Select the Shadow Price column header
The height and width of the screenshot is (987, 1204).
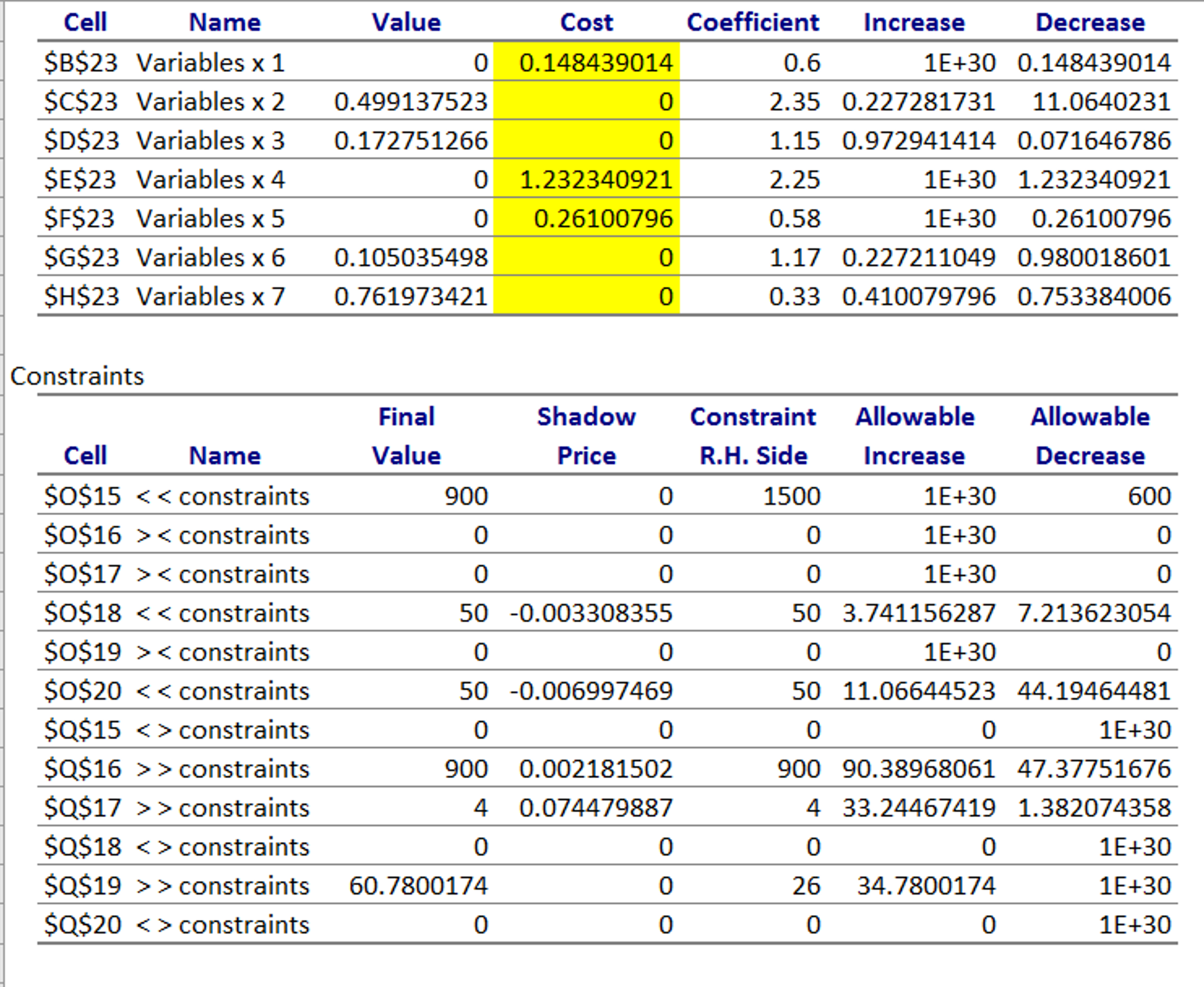[x=586, y=436]
